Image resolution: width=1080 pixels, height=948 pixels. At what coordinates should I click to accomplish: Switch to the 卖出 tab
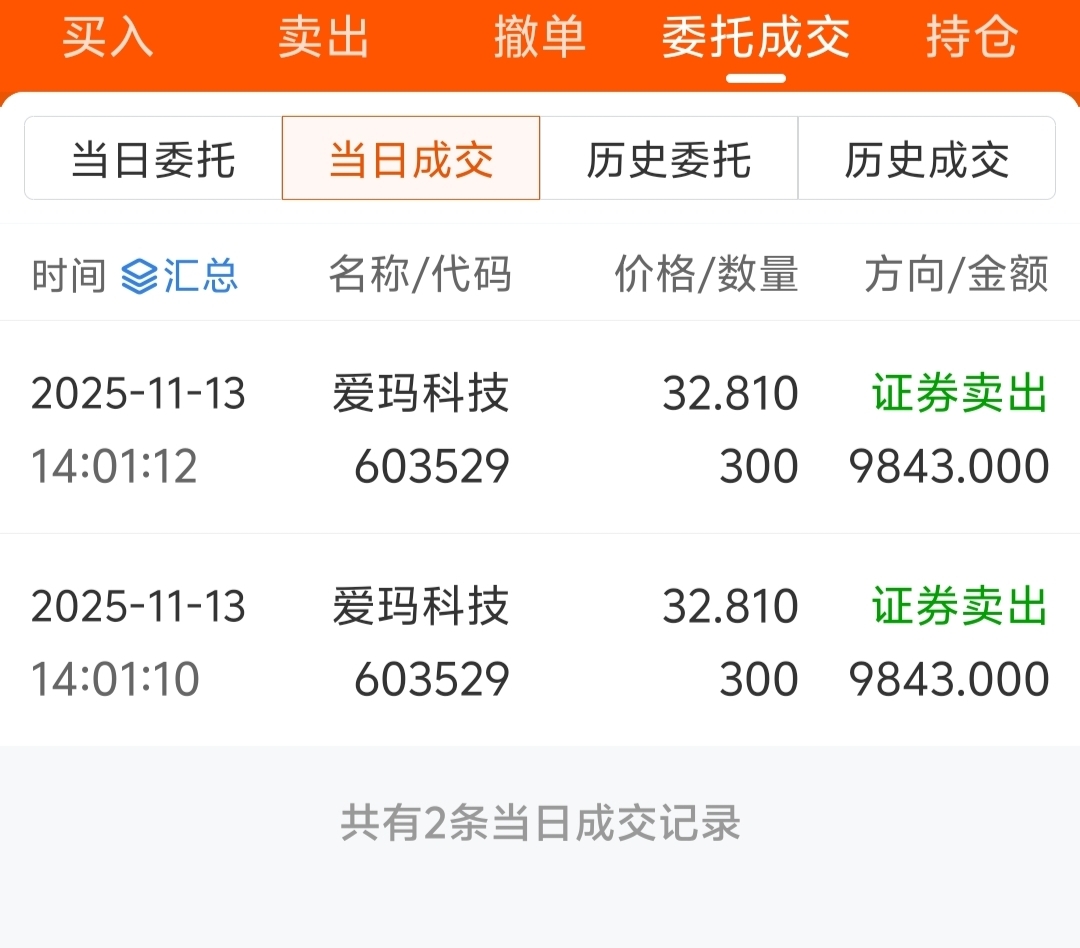[324, 38]
